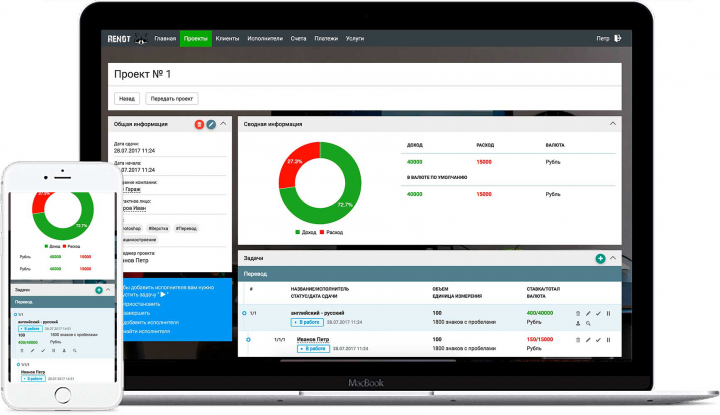The width and height of the screenshot is (720, 415).
Task: Pause the Иванов Петр subtask on laptop
Action: coord(608,340)
